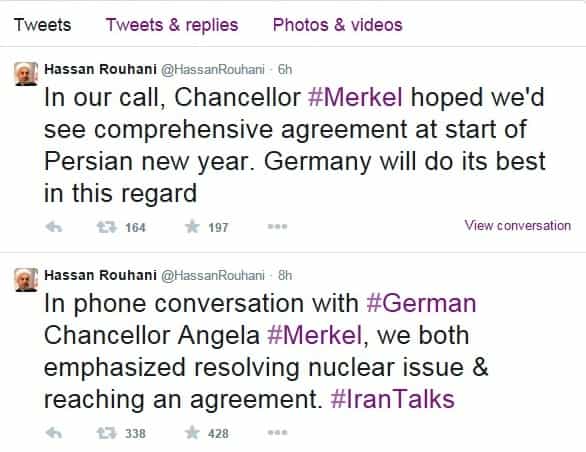Image resolution: width=586 pixels, height=452 pixels.
Task: Open more options on second tweet
Action: tap(277, 433)
